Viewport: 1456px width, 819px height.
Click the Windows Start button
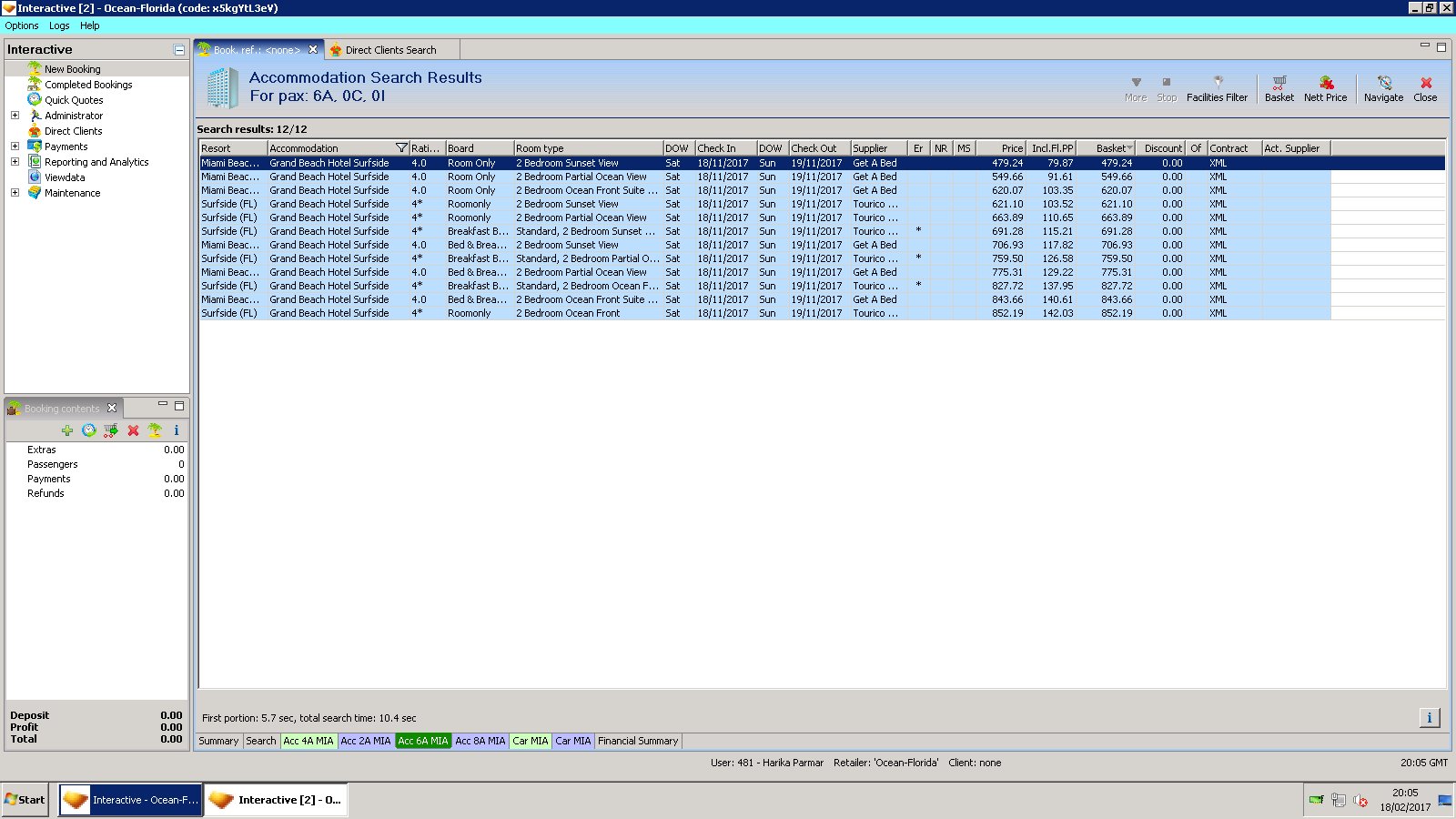tap(25, 800)
